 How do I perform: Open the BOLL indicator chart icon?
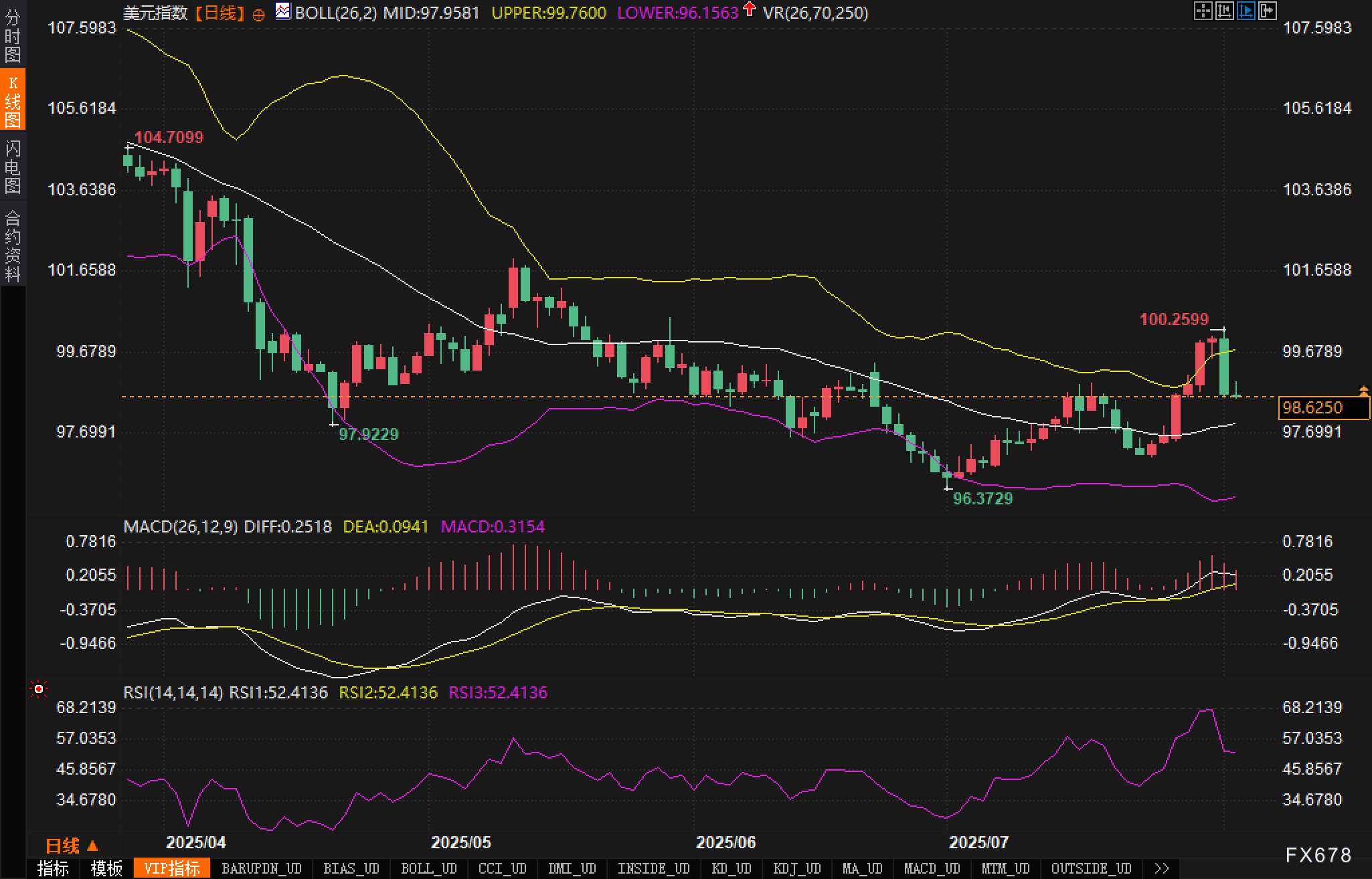[x=283, y=11]
